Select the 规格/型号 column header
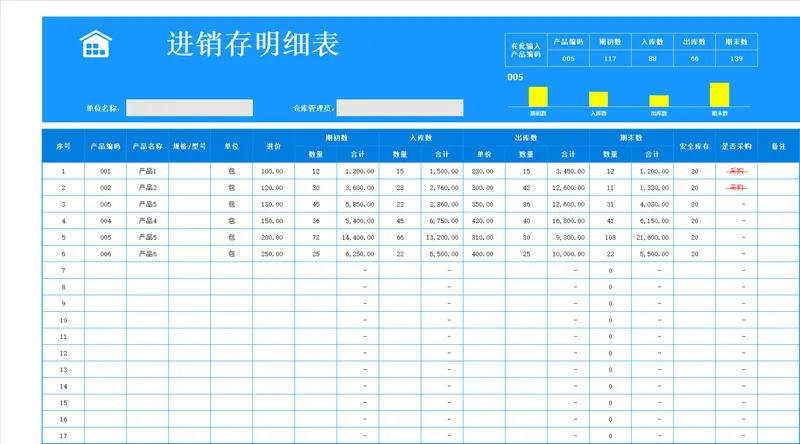The width and height of the screenshot is (800, 444). coord(189,146)
